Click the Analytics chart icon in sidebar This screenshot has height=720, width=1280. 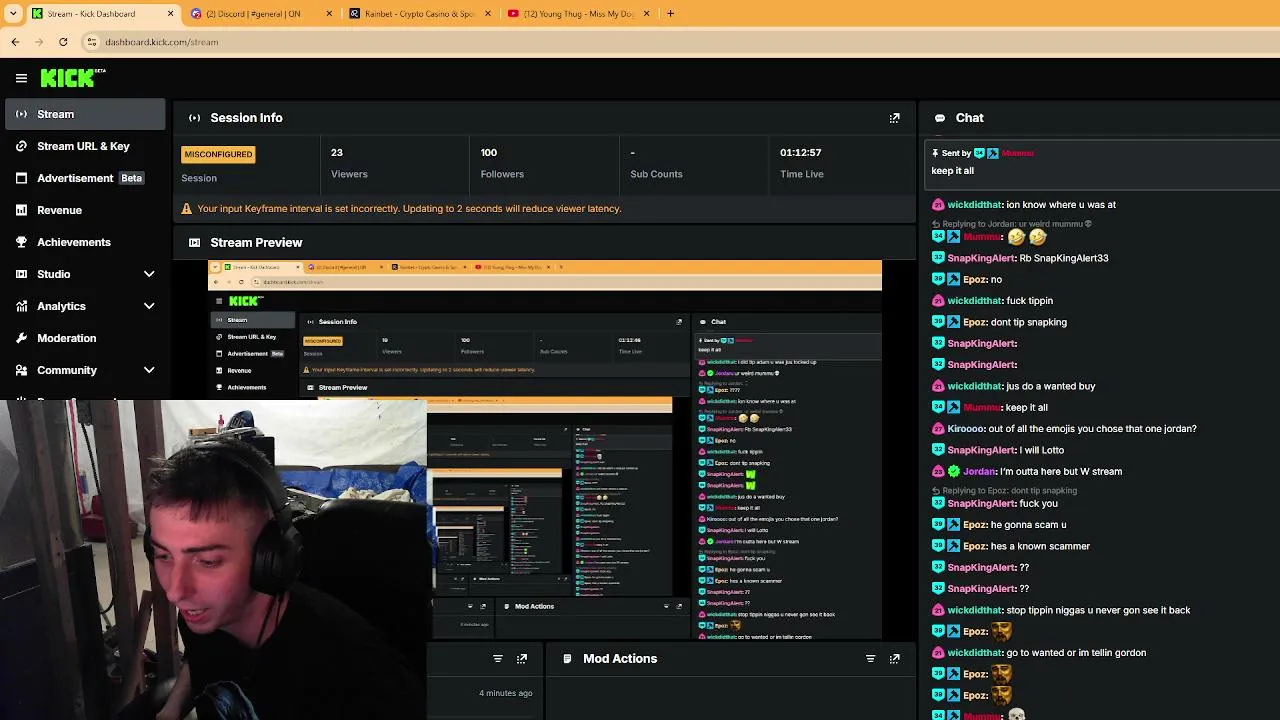pos(21,306)
